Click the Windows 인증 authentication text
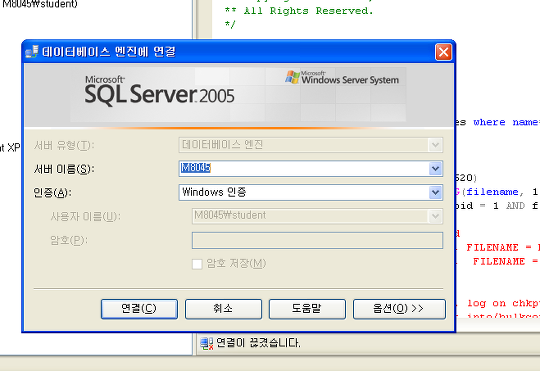Viewport: 540px width, 371px height. [214, 192]
